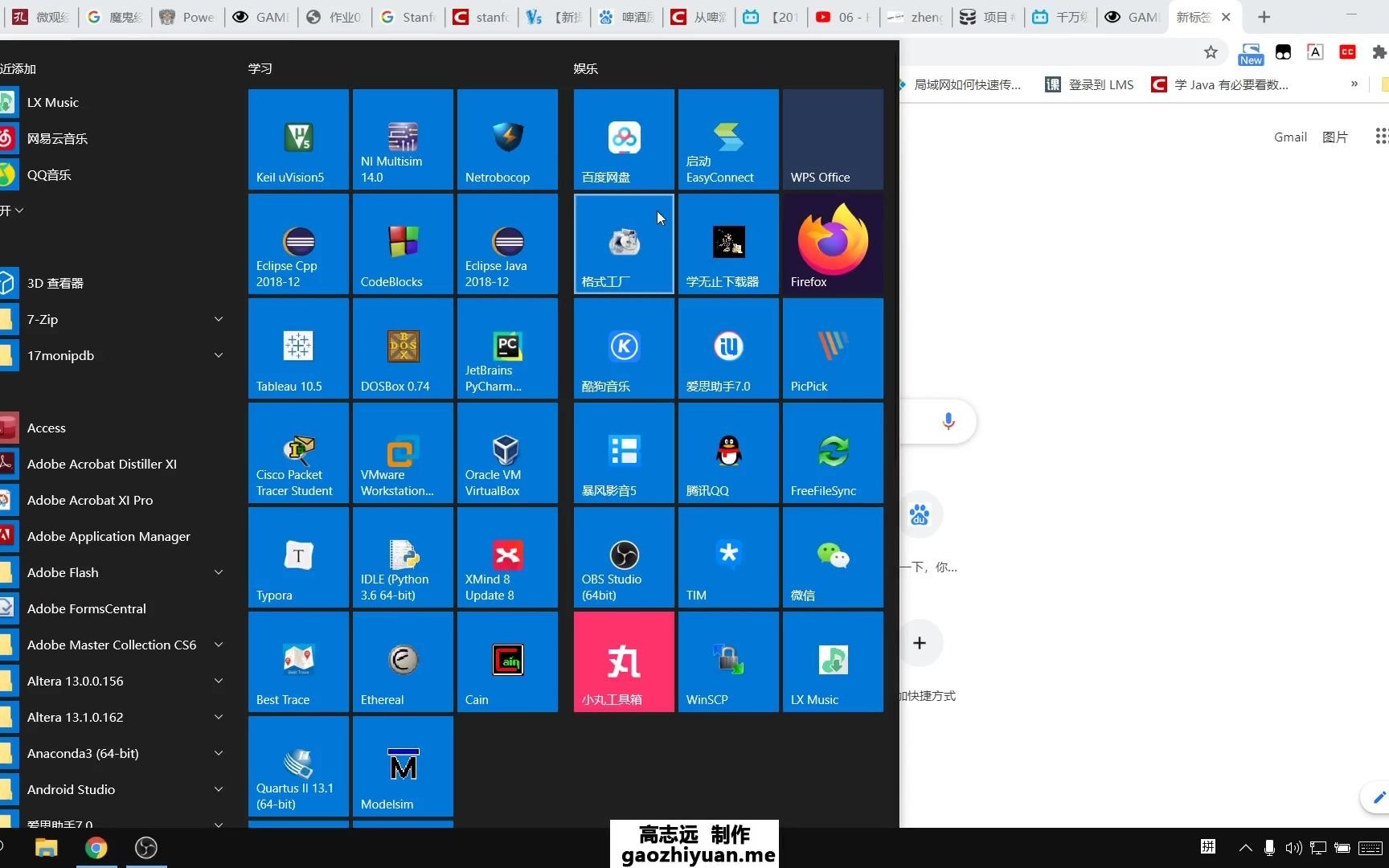Switch to the Stanf Google tab
Screen dimensions: 1389x868
(408, 17)
